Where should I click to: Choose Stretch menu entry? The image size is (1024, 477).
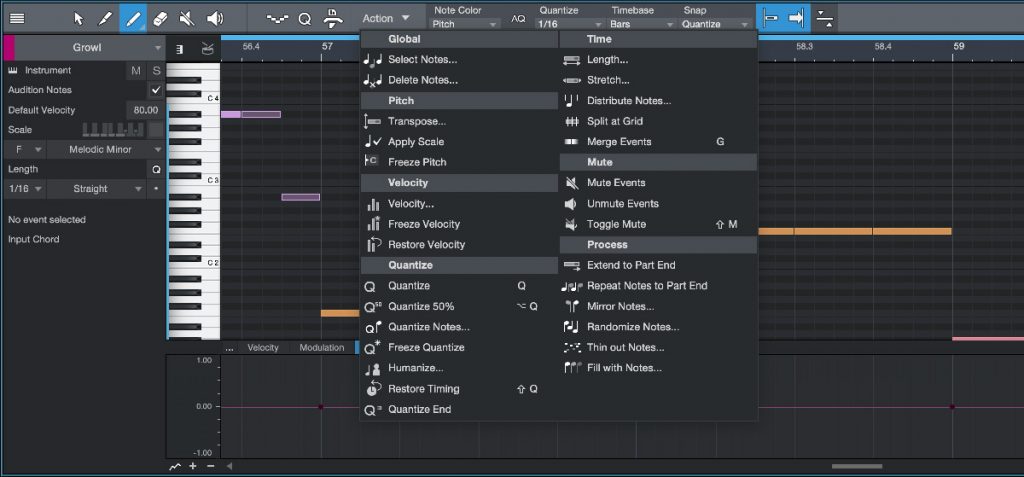[658, 80]
